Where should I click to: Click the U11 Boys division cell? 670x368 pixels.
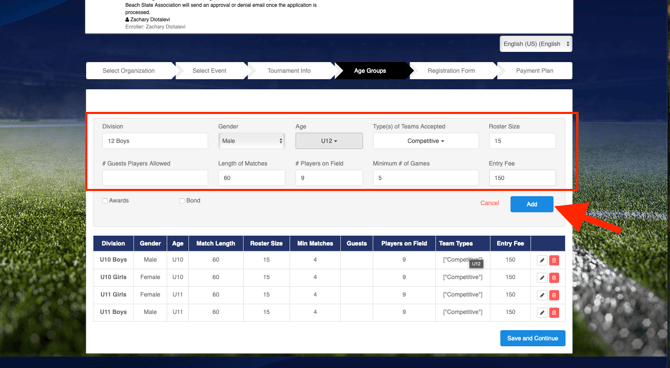pos(113,312)
